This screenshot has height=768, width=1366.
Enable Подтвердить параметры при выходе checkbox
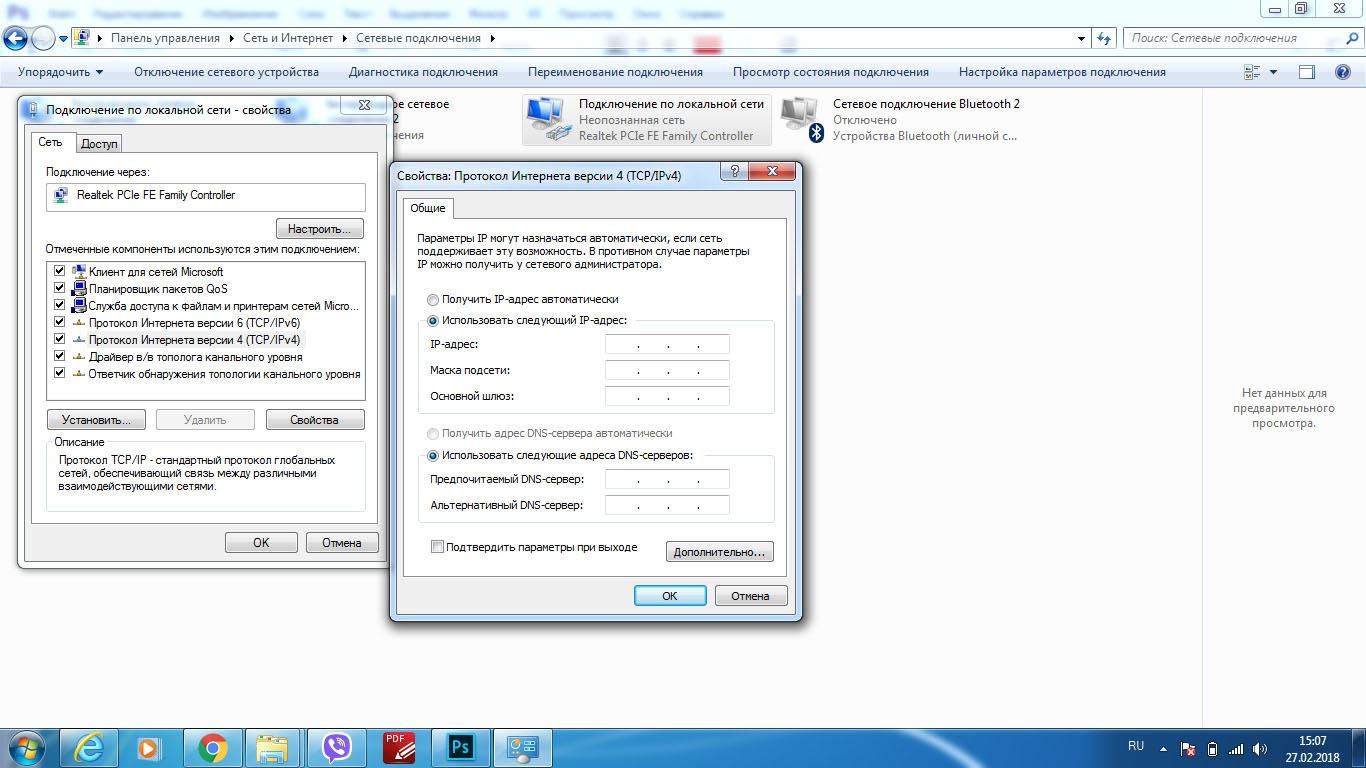pyautogui.click(x=437, y=547)
